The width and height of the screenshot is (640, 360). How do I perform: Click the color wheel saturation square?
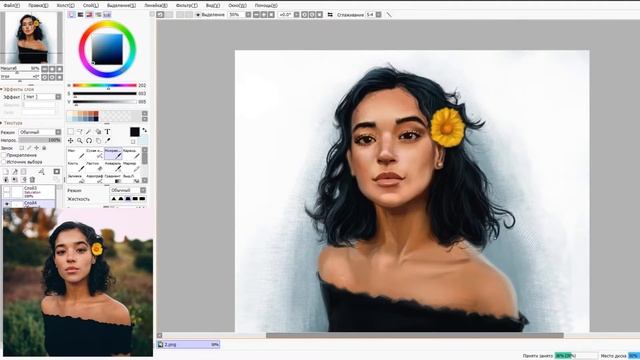(107, 49)
